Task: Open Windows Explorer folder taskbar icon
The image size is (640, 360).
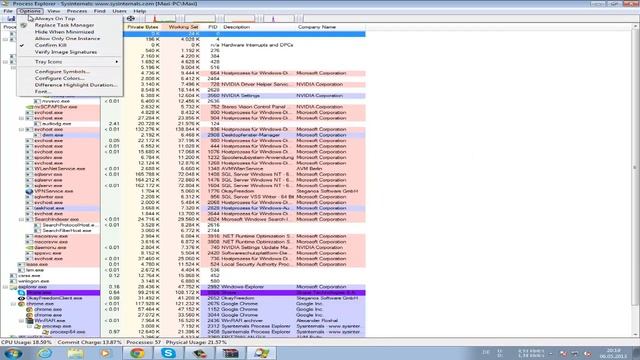Action: coord(75,353)
